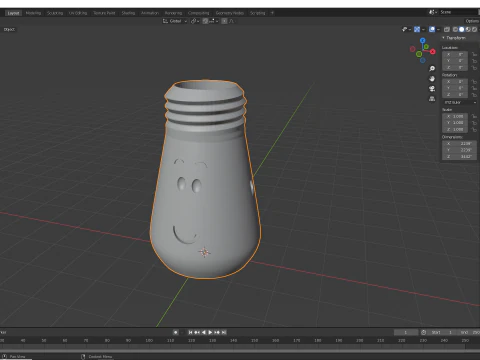Click the blue Z axis on gizmo
The width and height of the screenshot is (480, 360).
(x=423, y=41)
